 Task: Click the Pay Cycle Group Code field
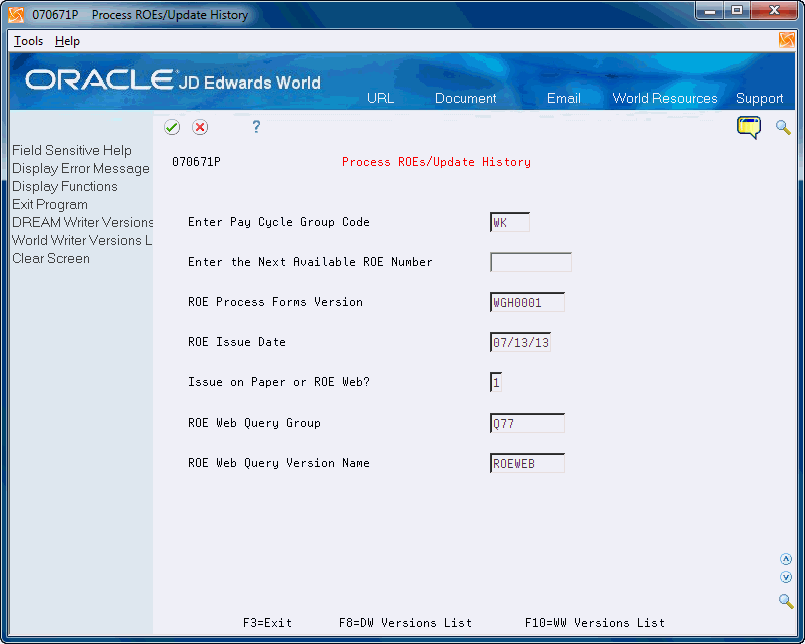click(x=510, y=222)
